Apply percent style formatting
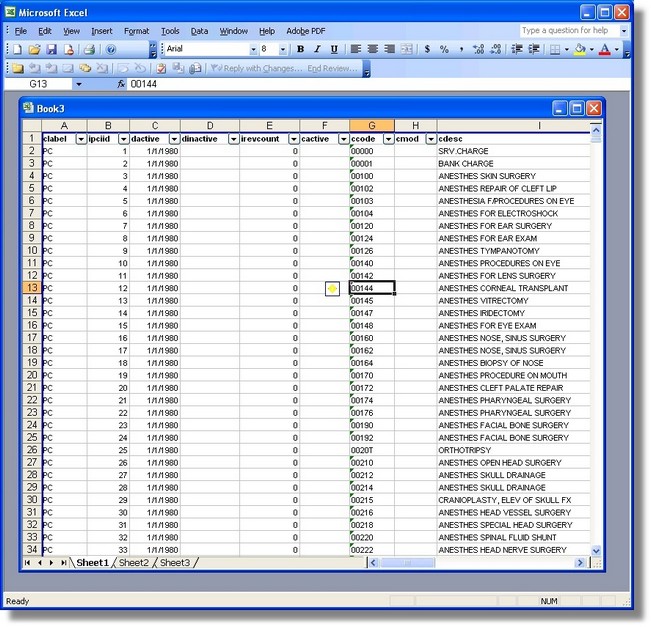 click(x=444, y=49)
